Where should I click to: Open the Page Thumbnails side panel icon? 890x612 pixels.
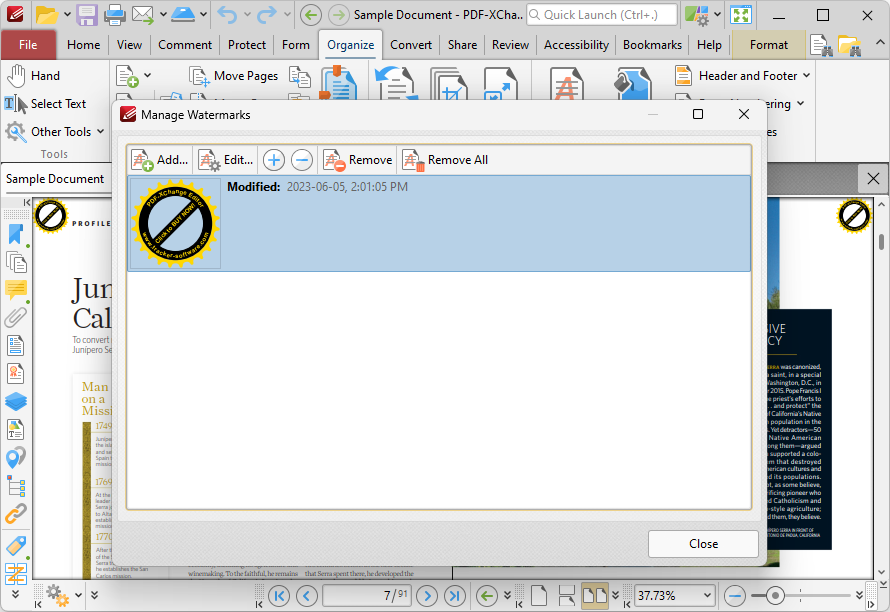[16, 262]
